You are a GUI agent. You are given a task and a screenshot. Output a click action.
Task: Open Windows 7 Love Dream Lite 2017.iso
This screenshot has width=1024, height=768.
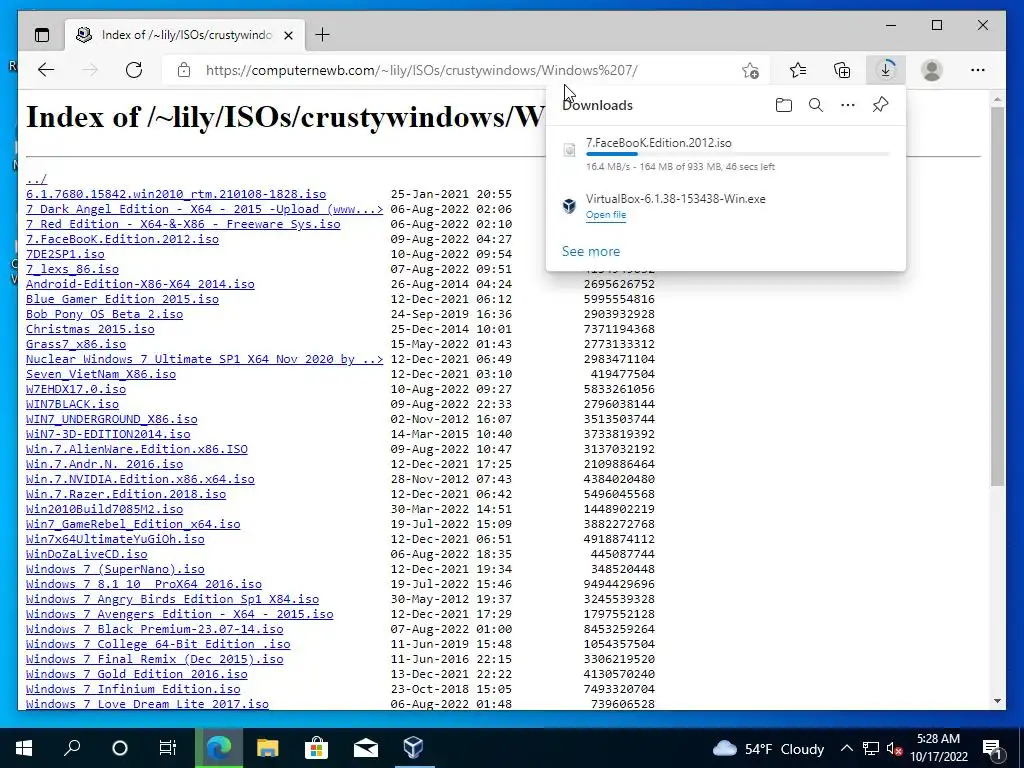pos(147,705)
